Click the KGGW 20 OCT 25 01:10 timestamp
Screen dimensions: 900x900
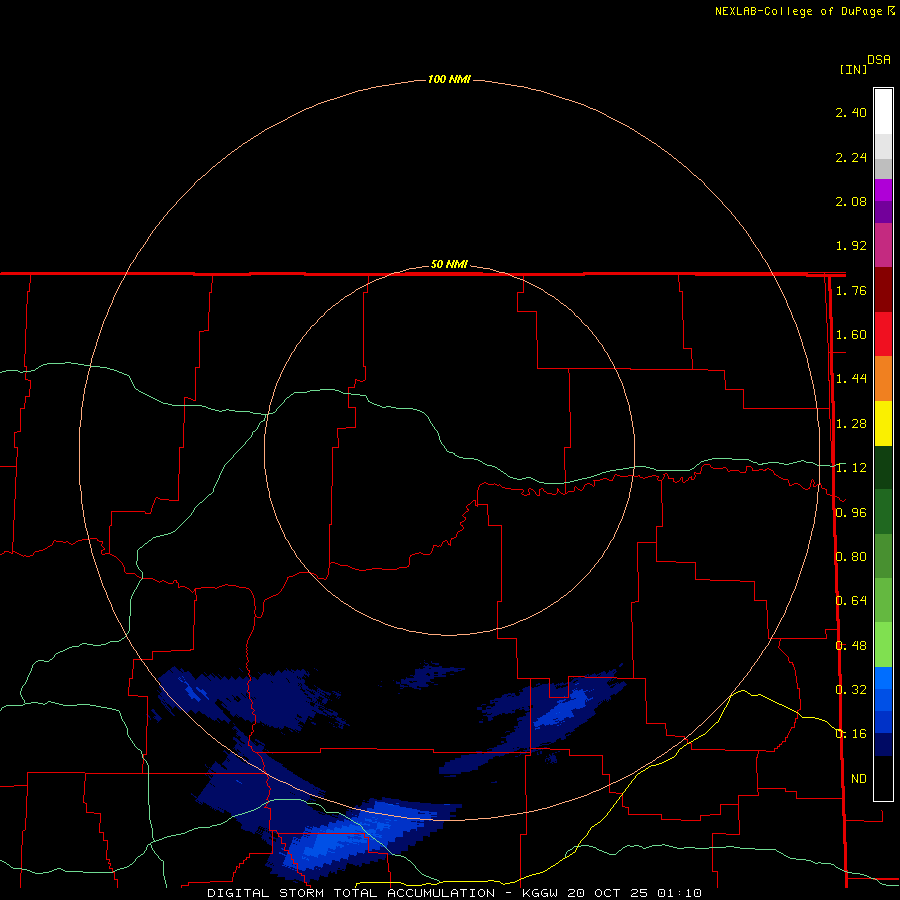click(x=612, y=893)
